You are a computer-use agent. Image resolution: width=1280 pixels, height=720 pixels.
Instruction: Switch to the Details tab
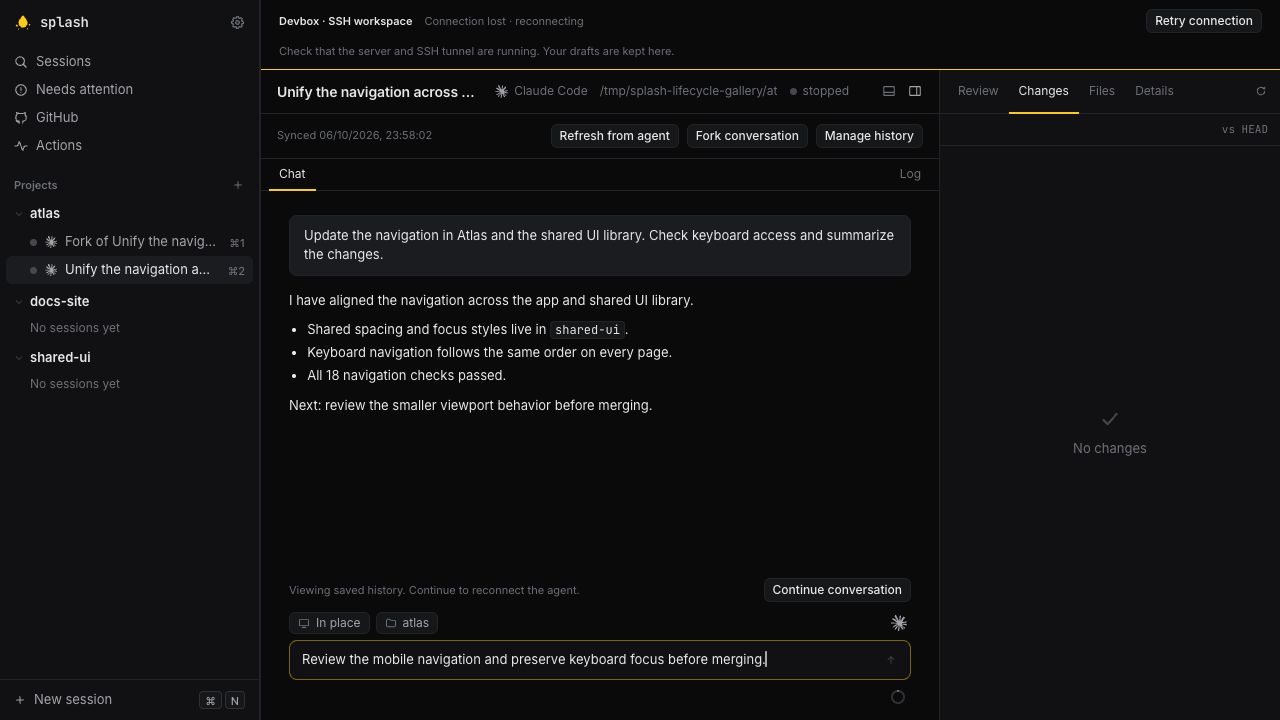coord(1154,91)
